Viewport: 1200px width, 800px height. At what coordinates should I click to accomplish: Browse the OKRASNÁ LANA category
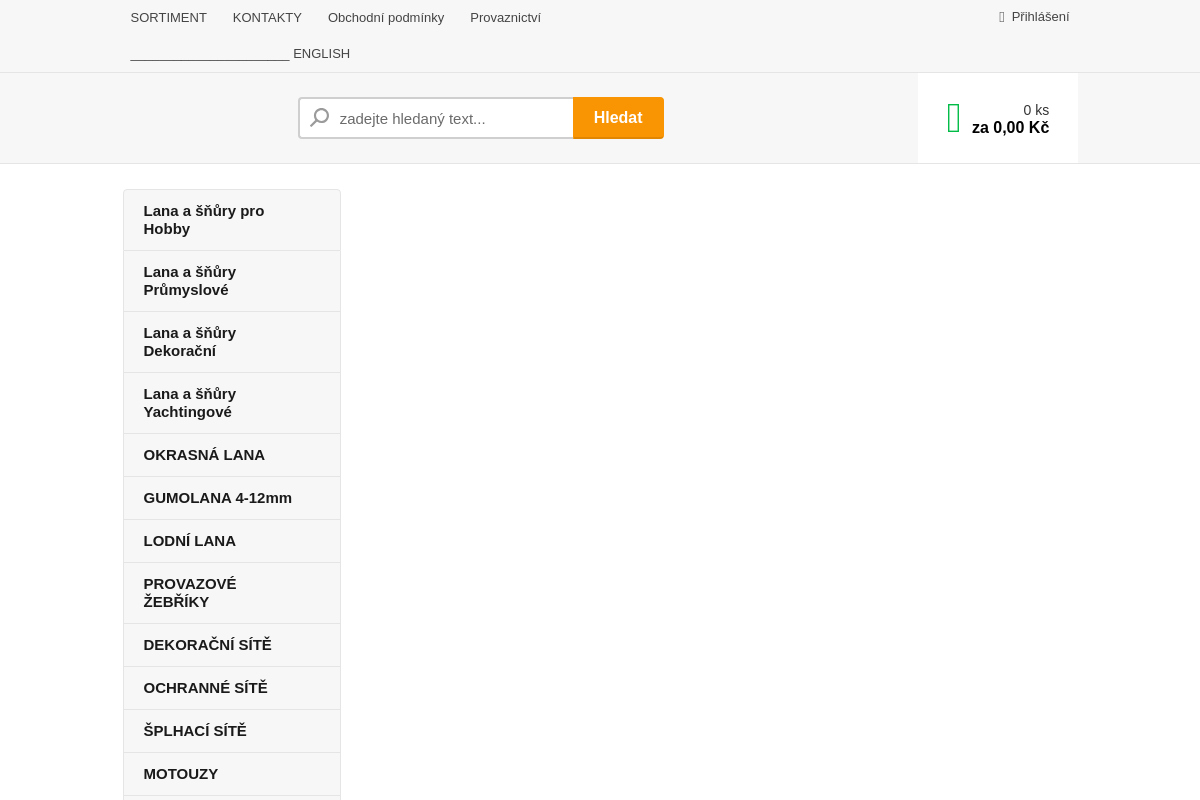(204, 455)
